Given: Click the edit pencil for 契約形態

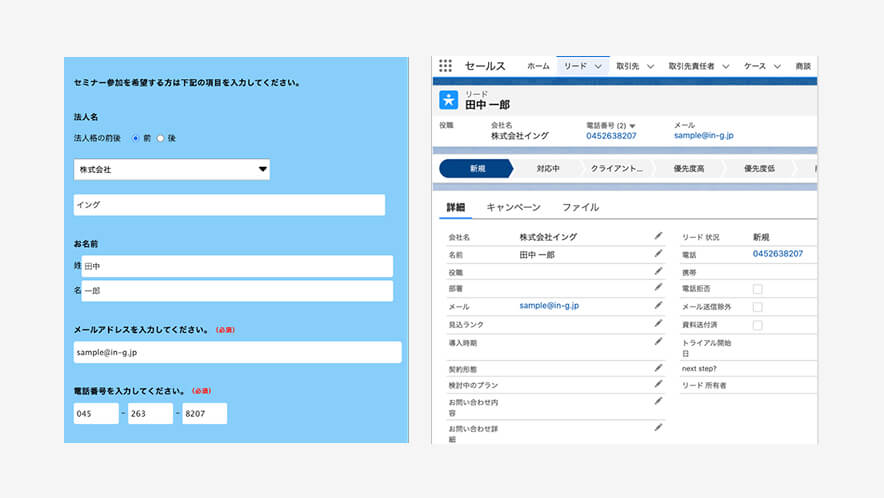Looking at the screenshot, I should [658, 368].
